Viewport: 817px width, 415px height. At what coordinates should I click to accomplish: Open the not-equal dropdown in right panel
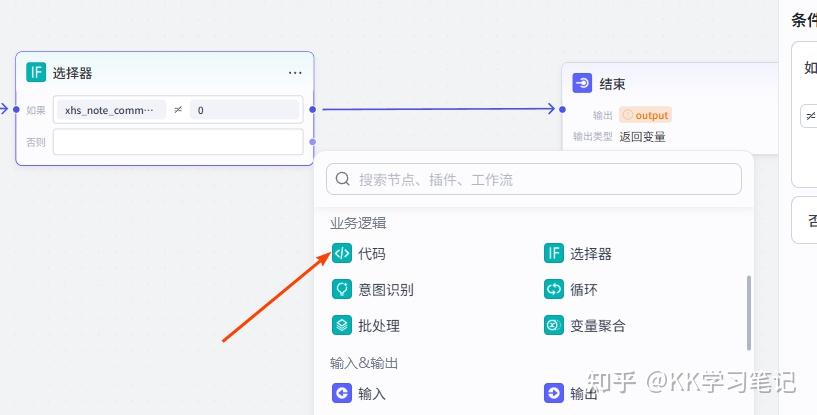pos(809,117)
